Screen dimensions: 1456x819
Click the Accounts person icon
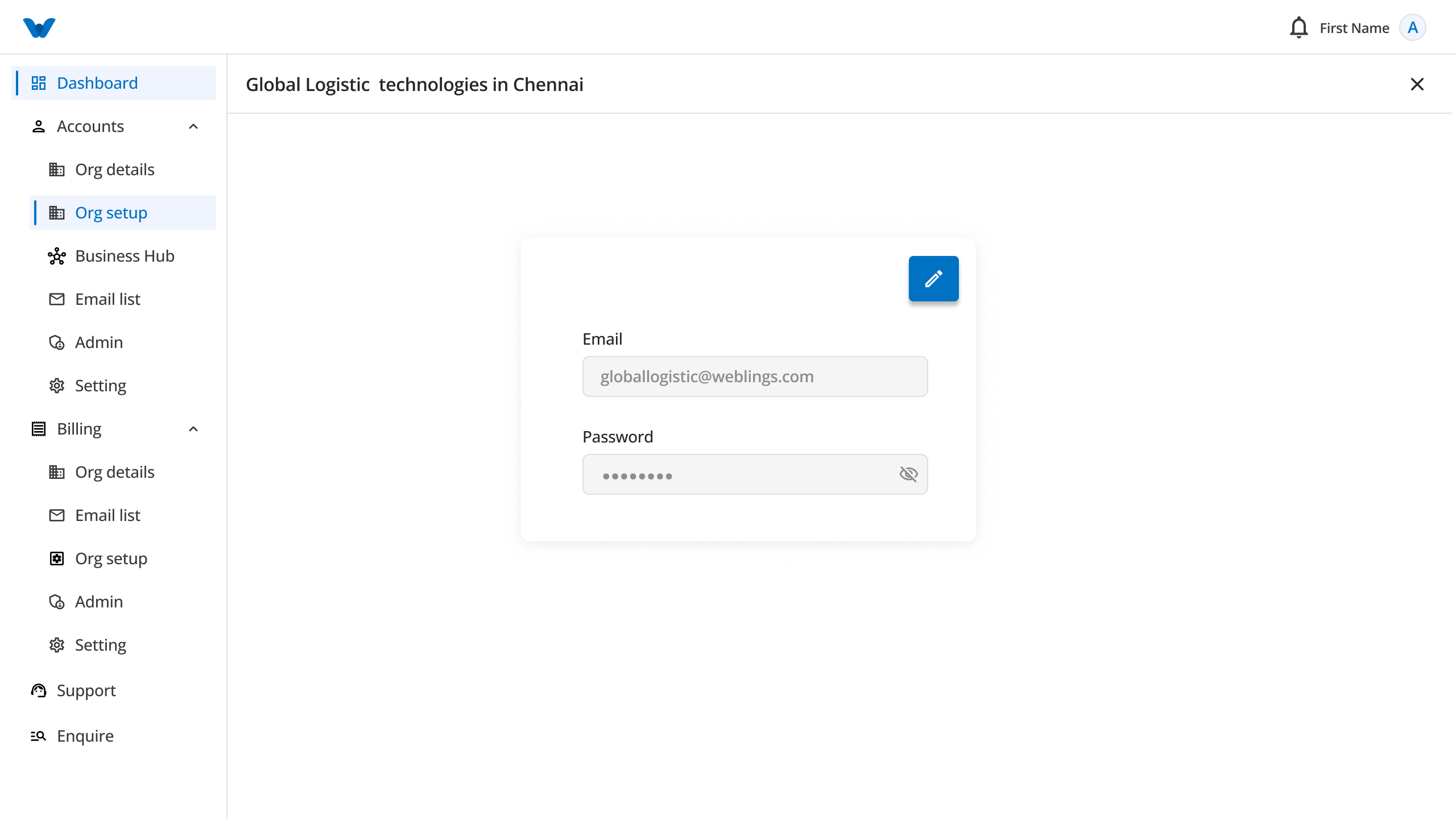39,126
